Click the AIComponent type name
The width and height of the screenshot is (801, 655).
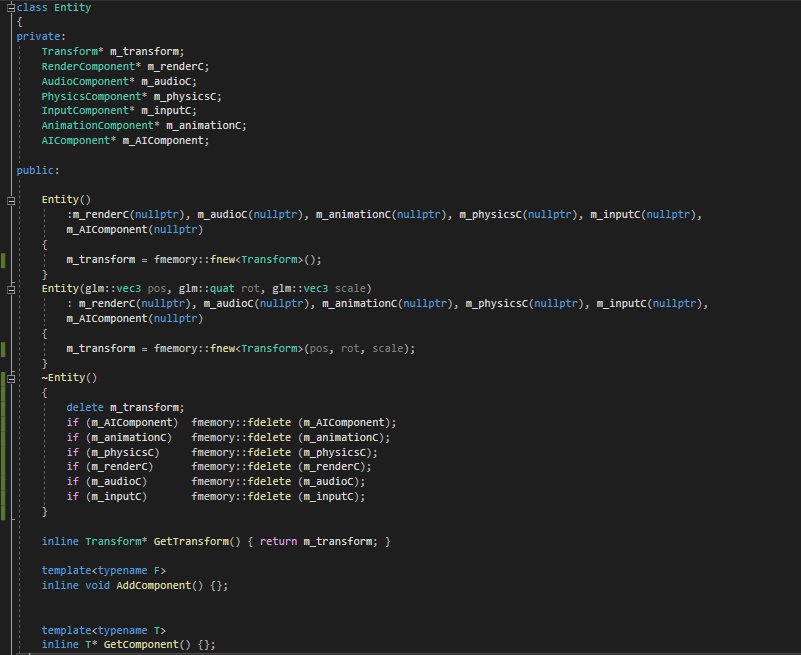(76, 140)
